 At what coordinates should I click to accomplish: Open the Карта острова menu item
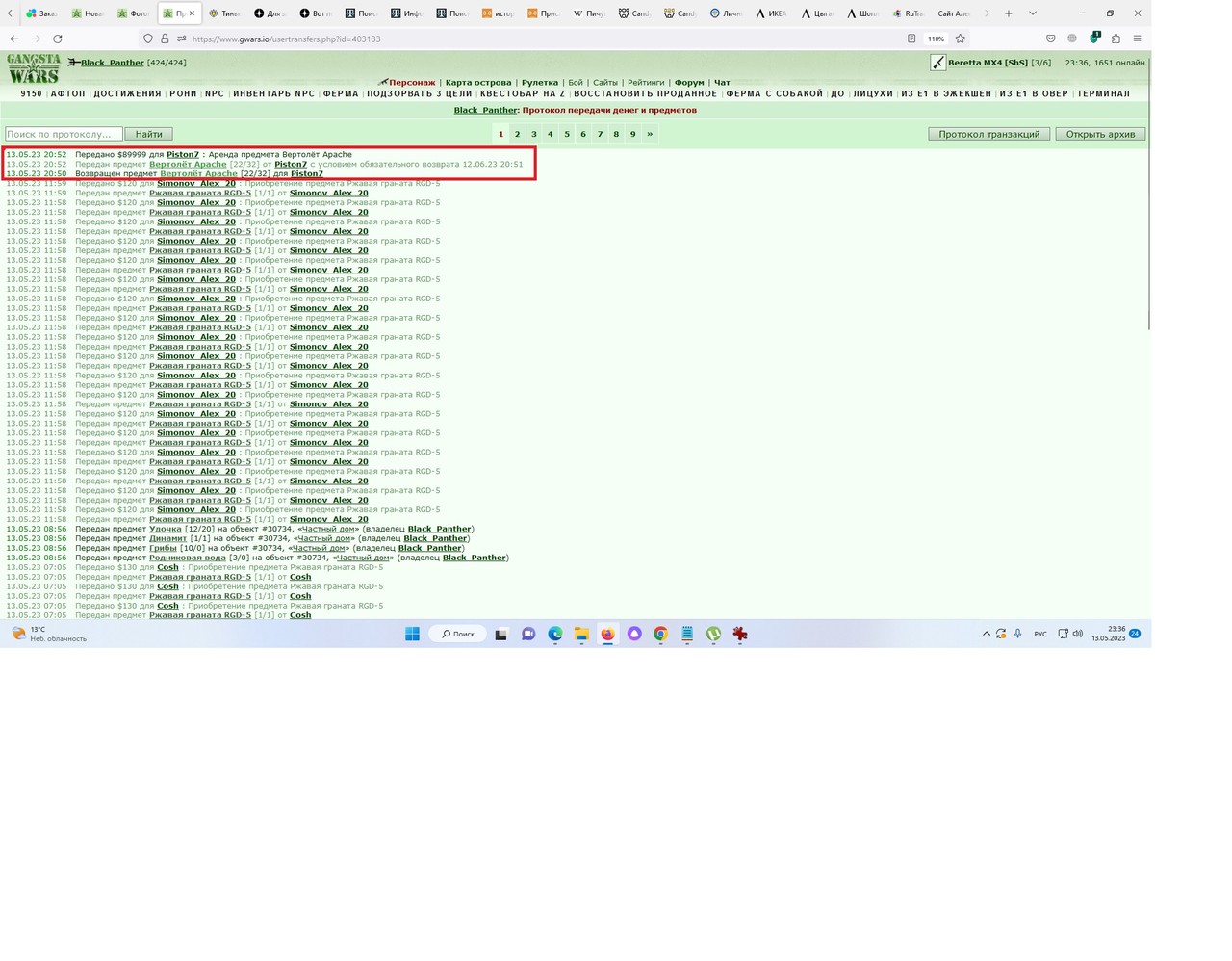pos(478,83)
